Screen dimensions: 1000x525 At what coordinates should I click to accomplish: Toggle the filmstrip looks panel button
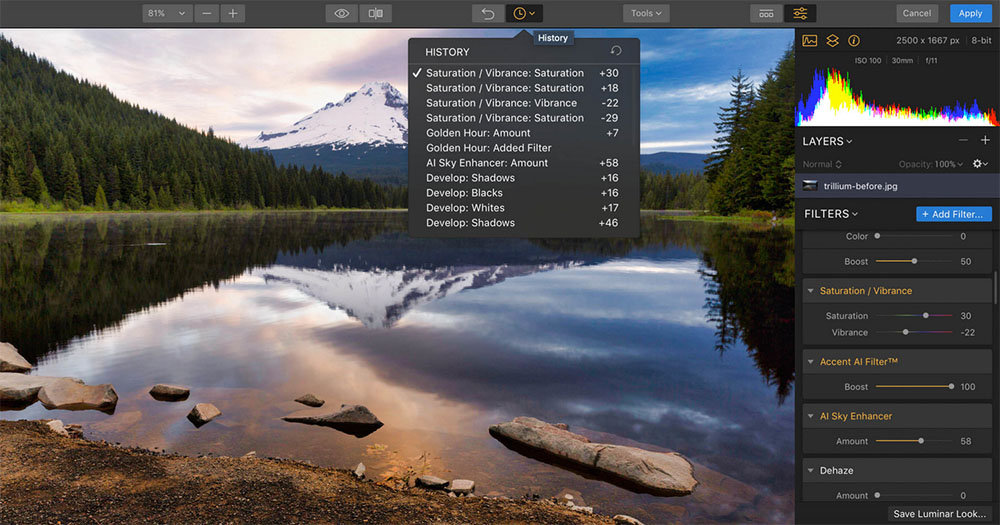[766, 13]
